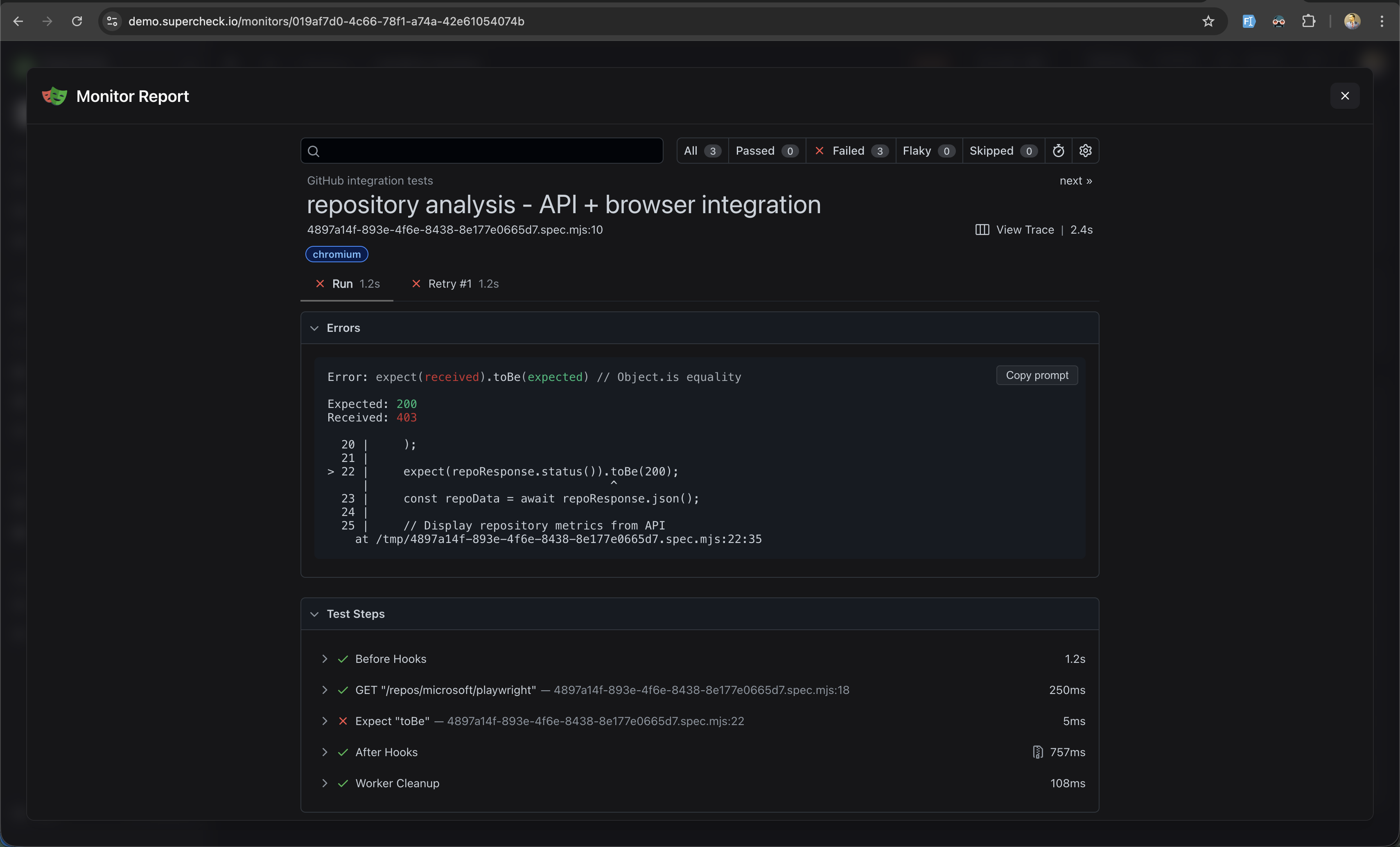Expand the Worker Cleanup step

coord(325,784)
